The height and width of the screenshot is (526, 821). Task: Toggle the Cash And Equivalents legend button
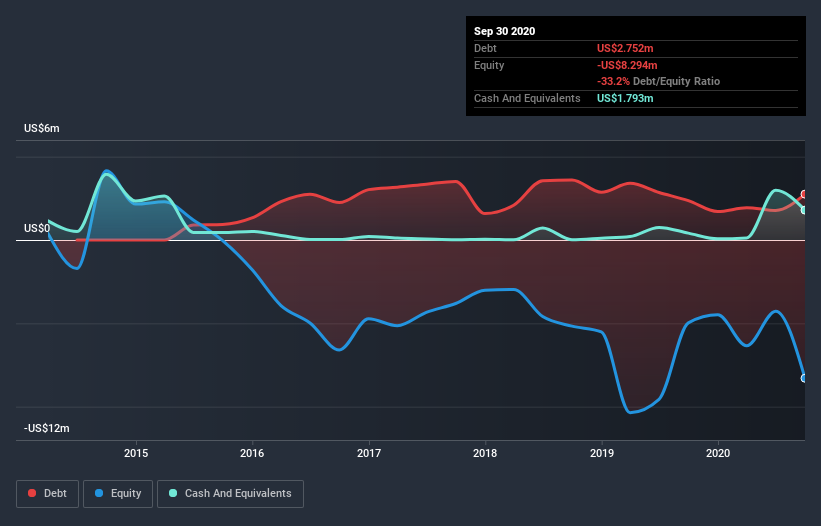tap(230, 494)
